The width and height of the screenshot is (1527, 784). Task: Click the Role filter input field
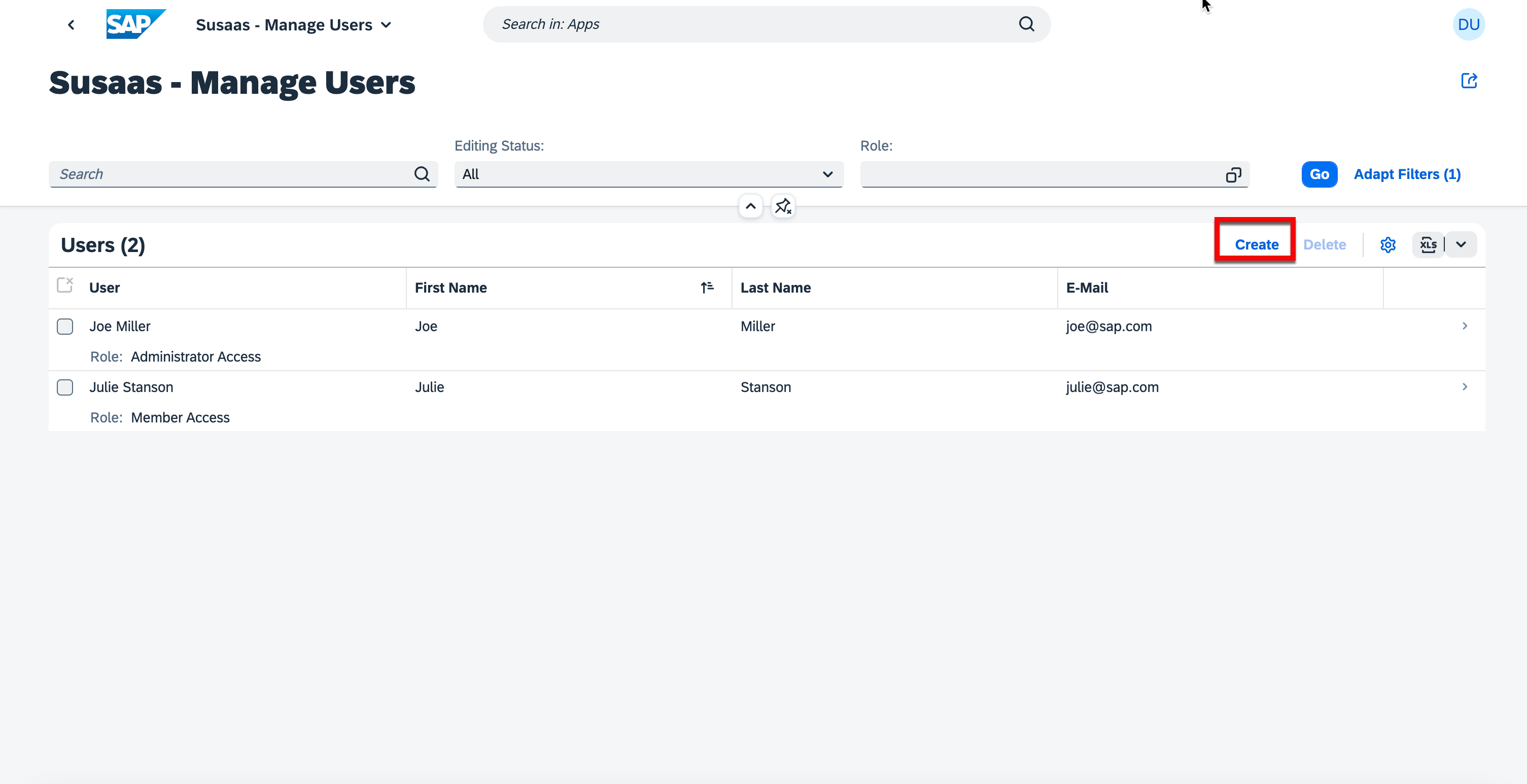point(1055,174)
